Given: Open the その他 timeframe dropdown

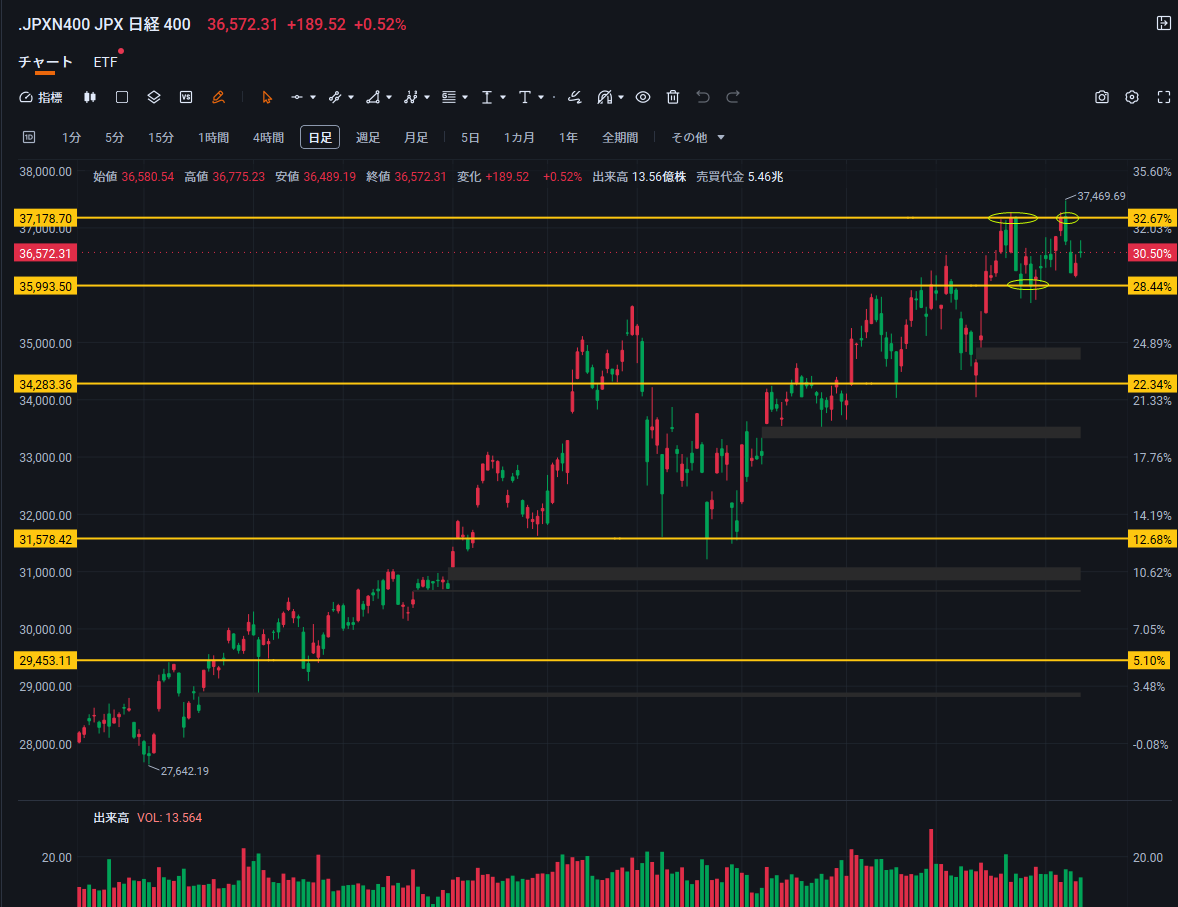Looking at the screenshot, I should (x=698, y=138).
